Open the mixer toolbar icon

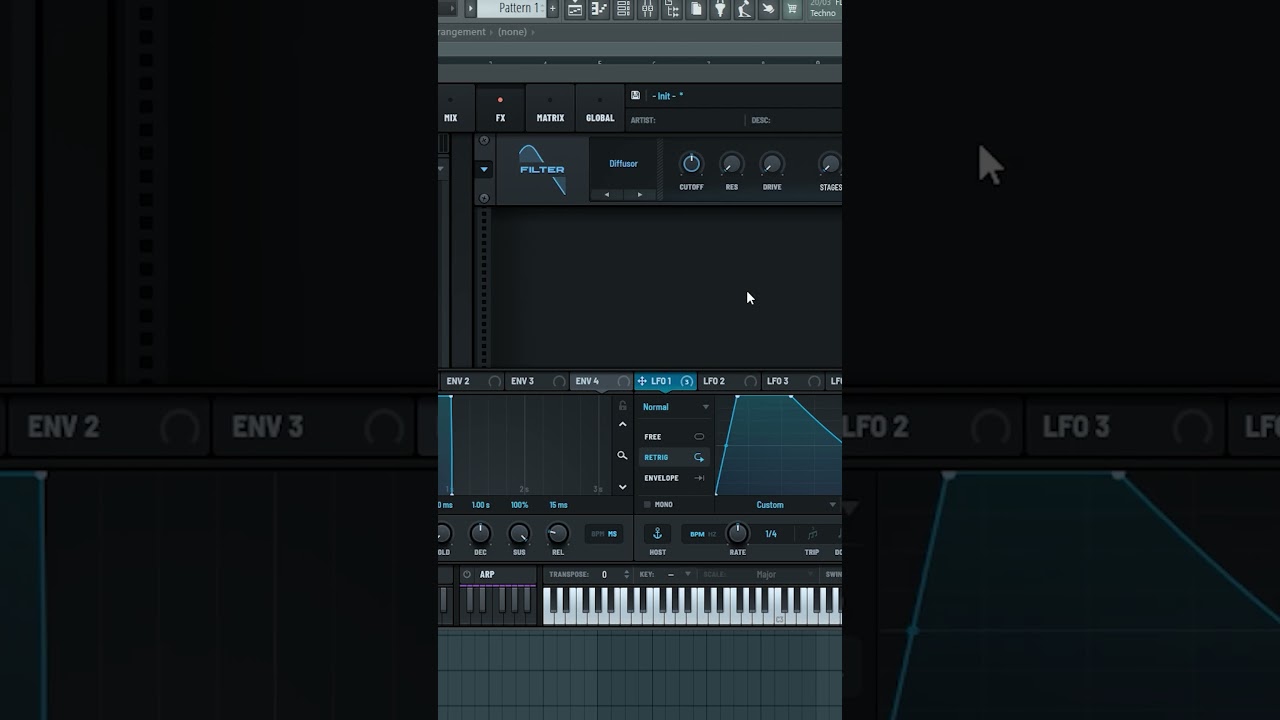648,9
